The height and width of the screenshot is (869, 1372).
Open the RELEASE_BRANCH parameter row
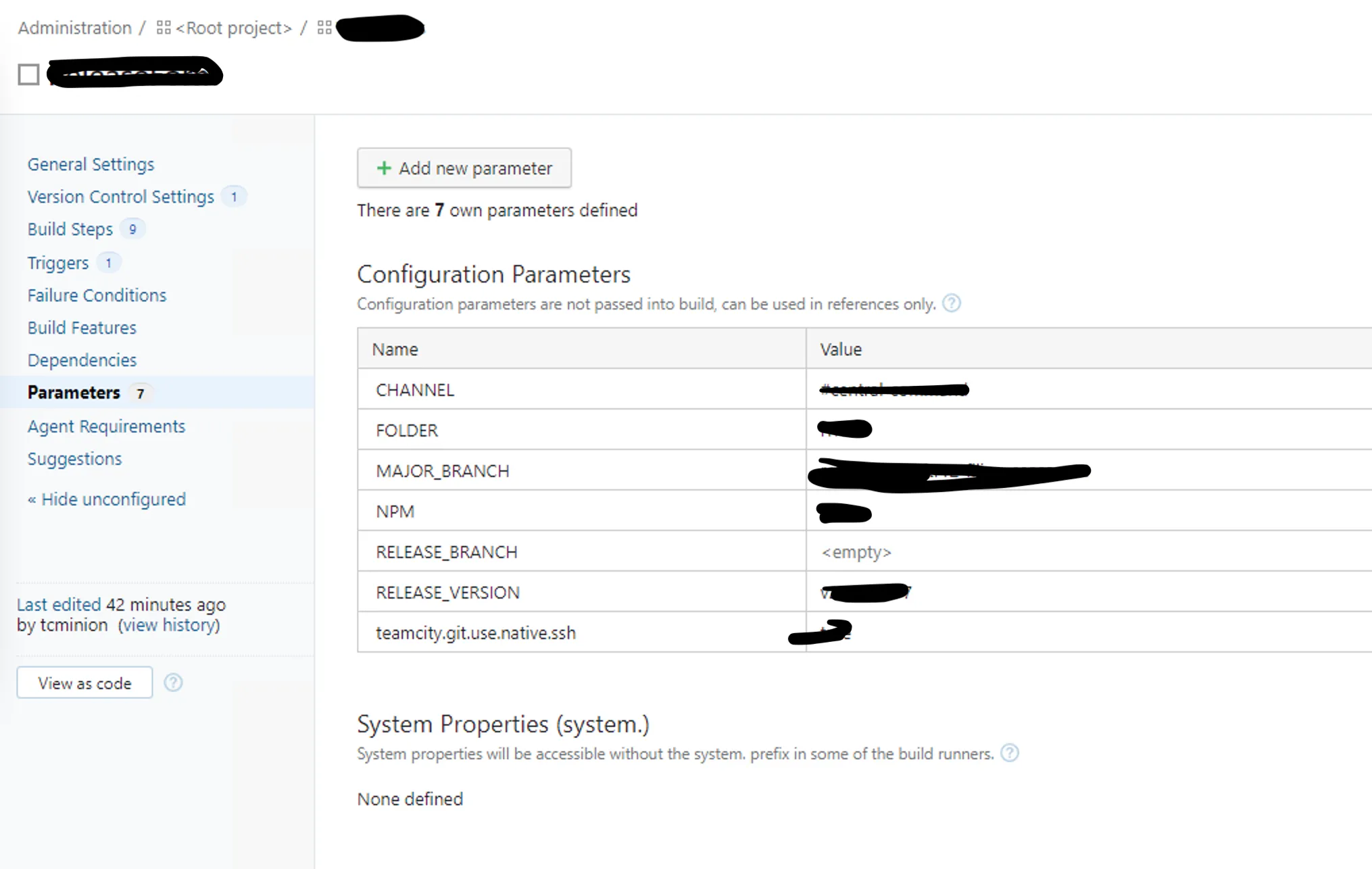[x=446, y=552]
